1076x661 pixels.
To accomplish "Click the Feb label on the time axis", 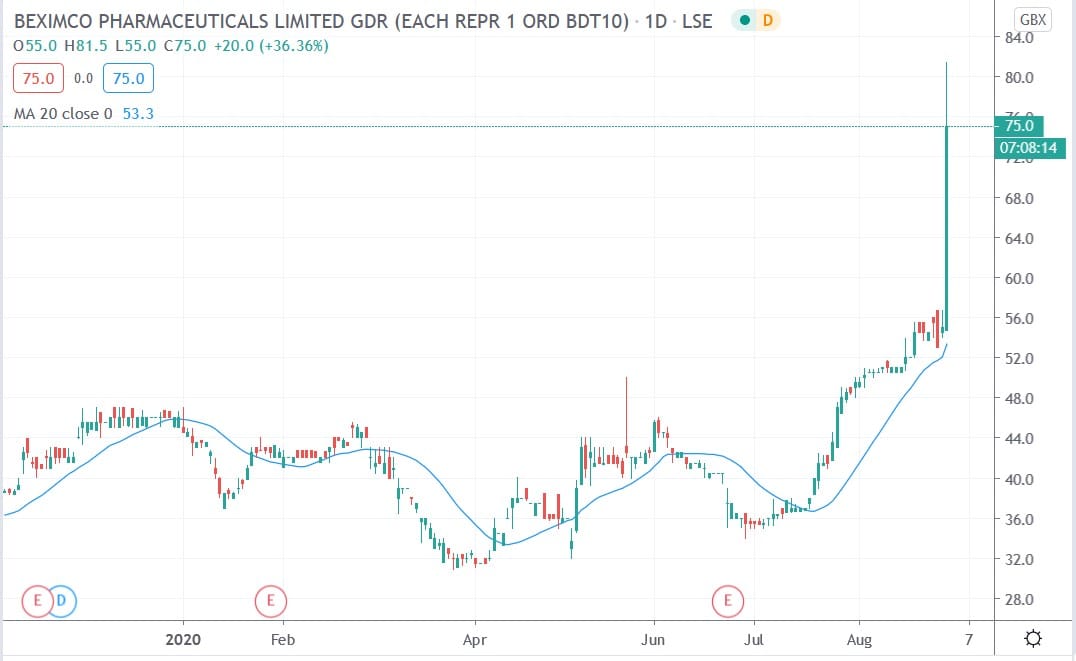I will tap(283, 640).
